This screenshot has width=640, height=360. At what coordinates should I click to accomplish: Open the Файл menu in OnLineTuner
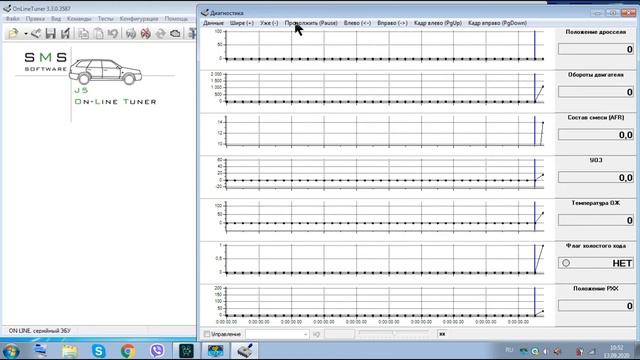[12, 19]
